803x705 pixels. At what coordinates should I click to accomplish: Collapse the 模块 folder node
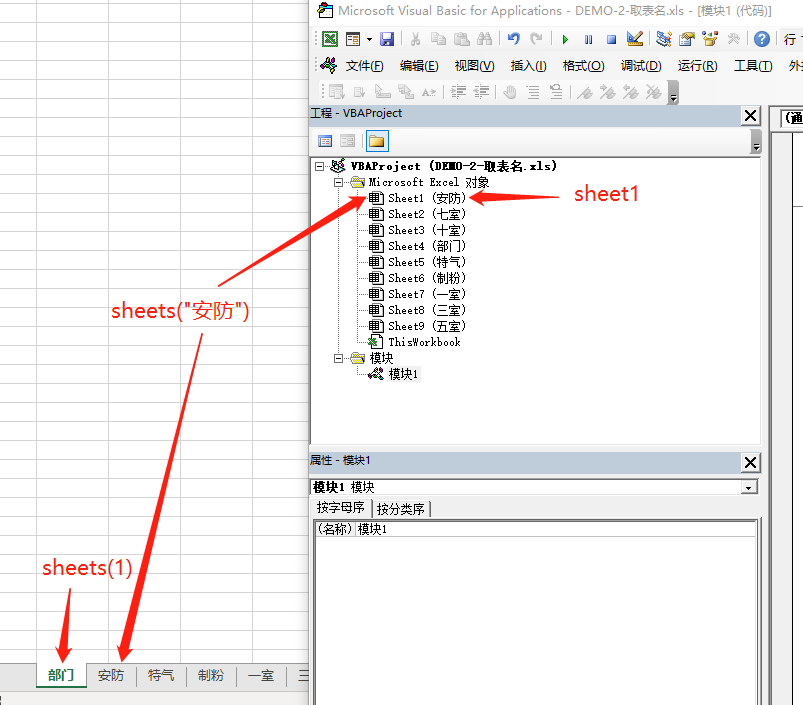(338, 357)
